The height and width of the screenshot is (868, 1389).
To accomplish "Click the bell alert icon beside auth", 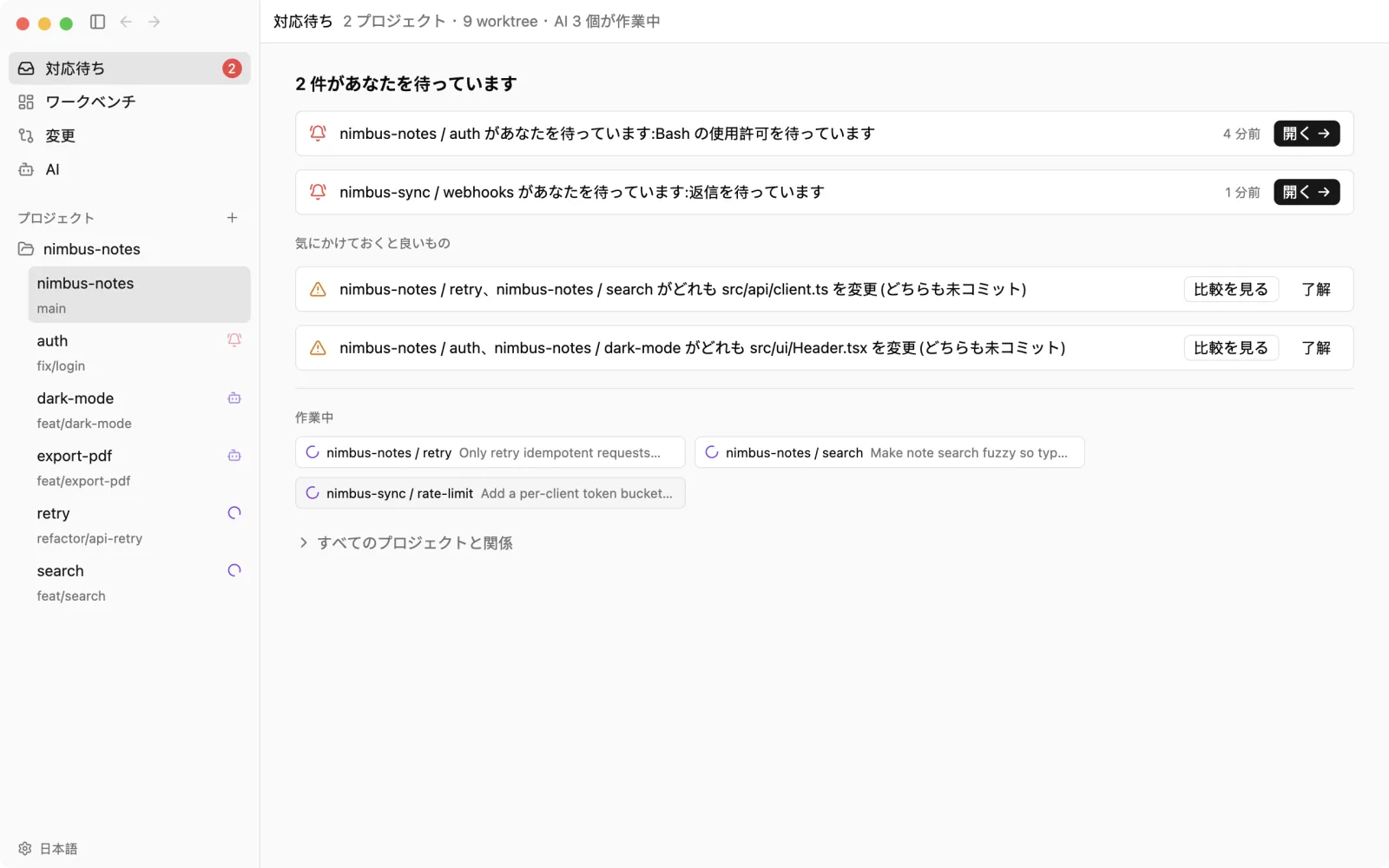I will click(x=234, y=340).
